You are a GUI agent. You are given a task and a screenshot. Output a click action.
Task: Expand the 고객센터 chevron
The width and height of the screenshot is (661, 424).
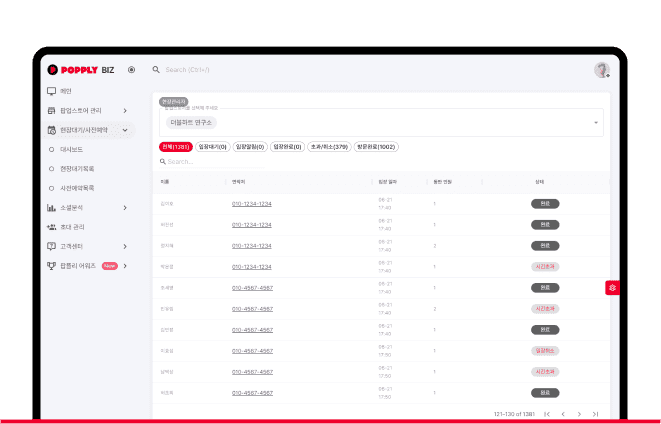click(x=125, y=247)
